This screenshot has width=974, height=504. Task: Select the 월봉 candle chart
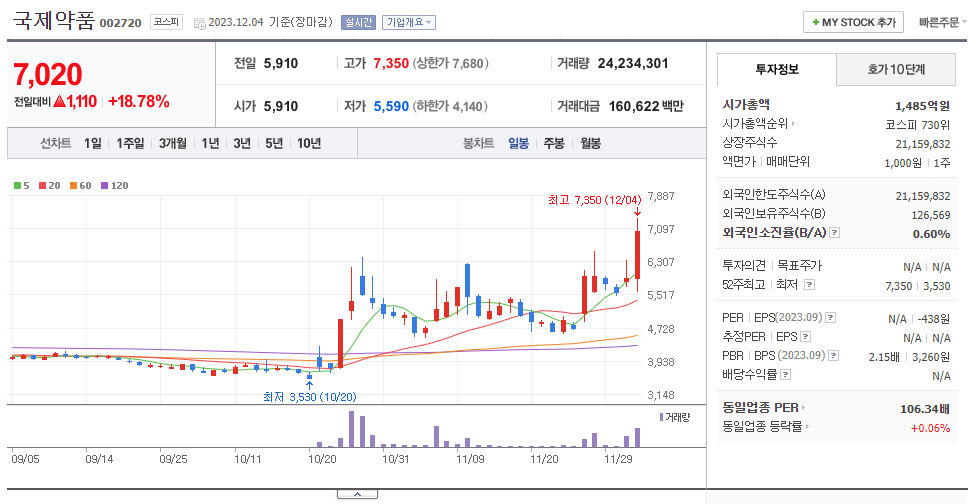coord(590,144)
